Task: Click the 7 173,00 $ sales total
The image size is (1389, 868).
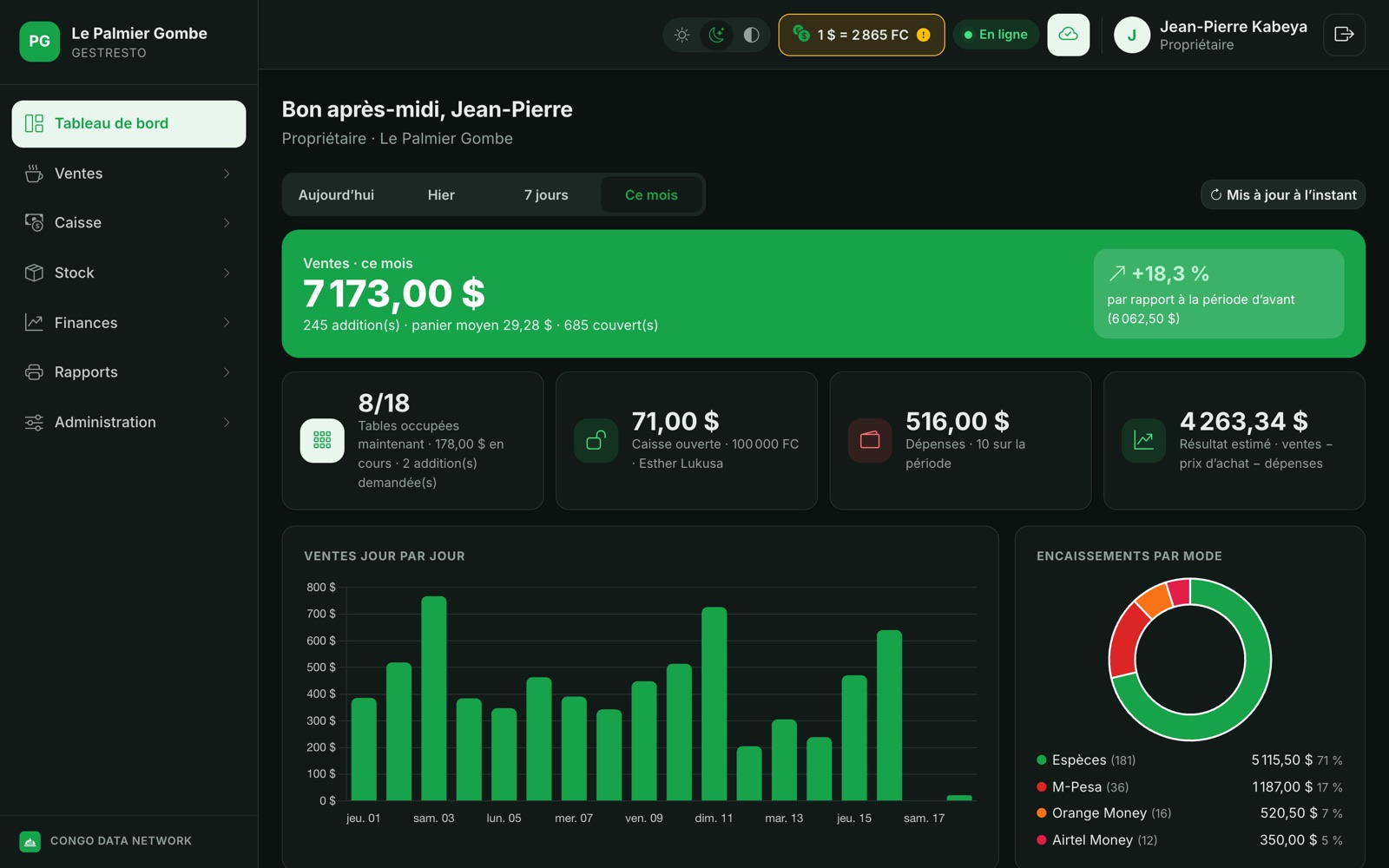Action: (x=394, y=294)
